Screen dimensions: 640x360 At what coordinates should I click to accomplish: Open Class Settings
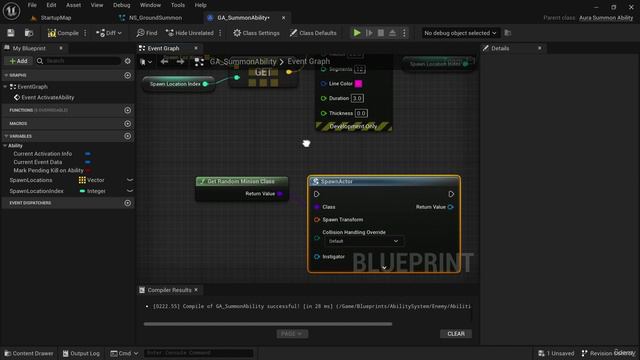[x=256, y=33]
